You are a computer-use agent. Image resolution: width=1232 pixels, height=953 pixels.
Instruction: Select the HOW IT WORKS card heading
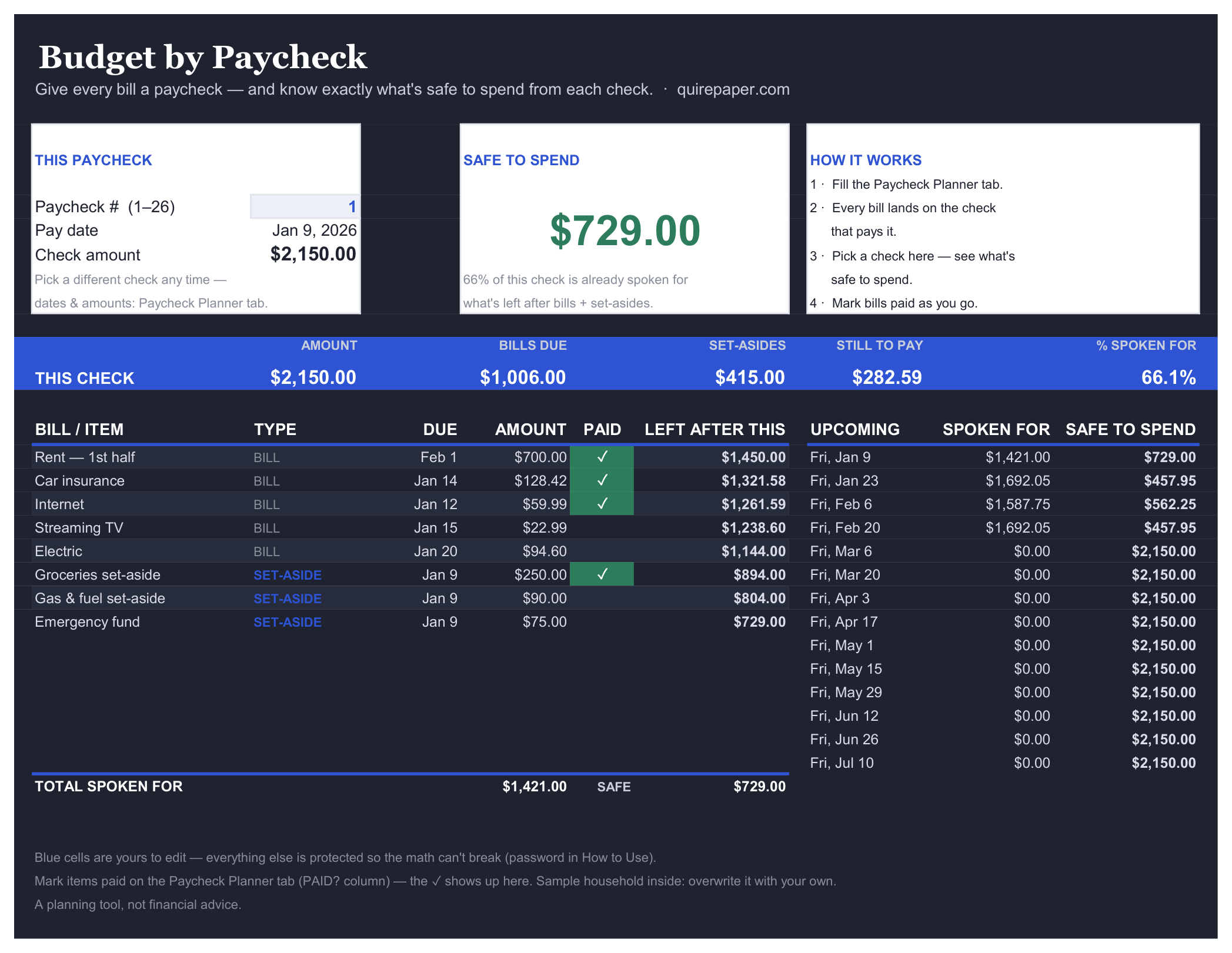coord(866,160)
